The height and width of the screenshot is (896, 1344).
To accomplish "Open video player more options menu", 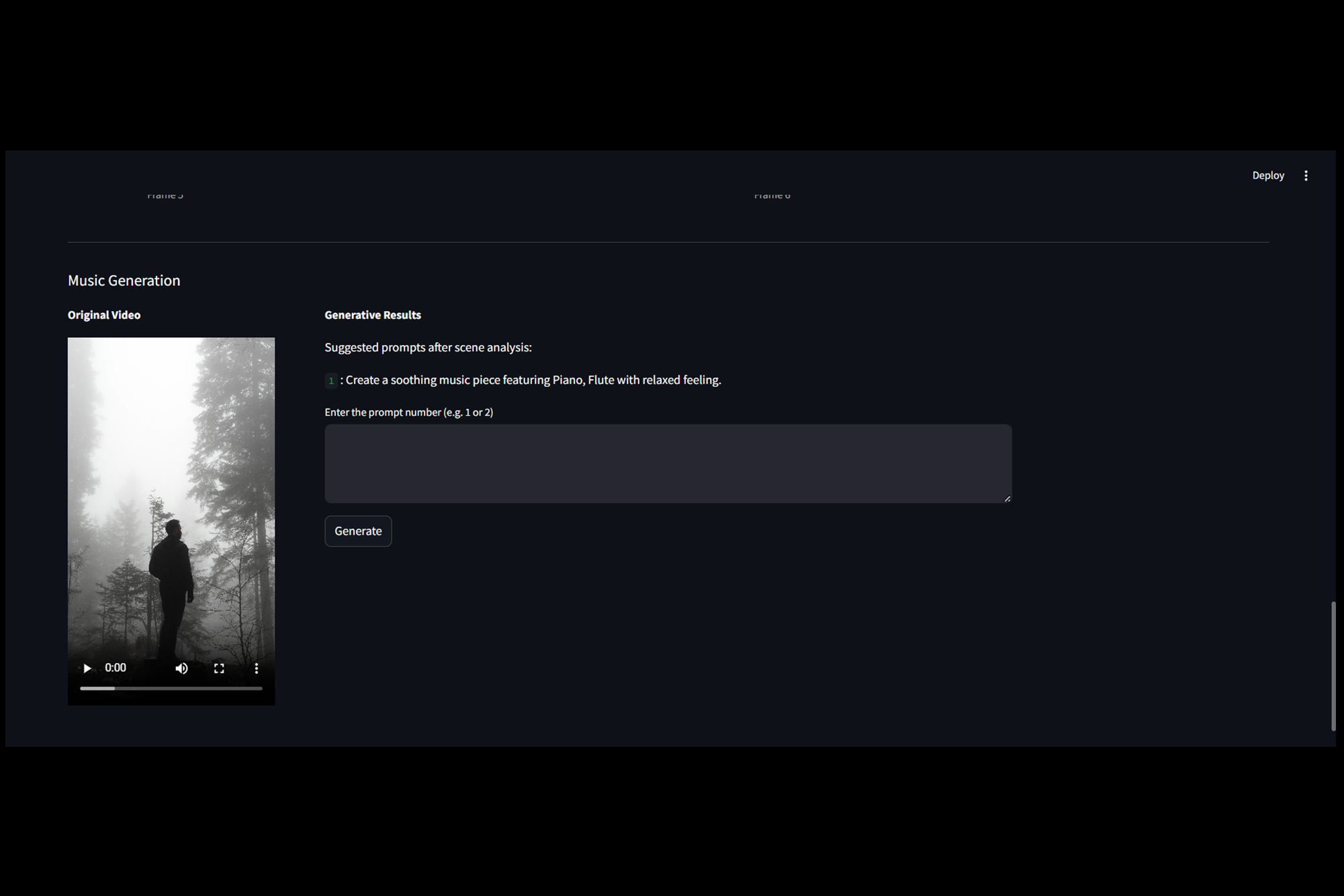I will tap(256, 668).
